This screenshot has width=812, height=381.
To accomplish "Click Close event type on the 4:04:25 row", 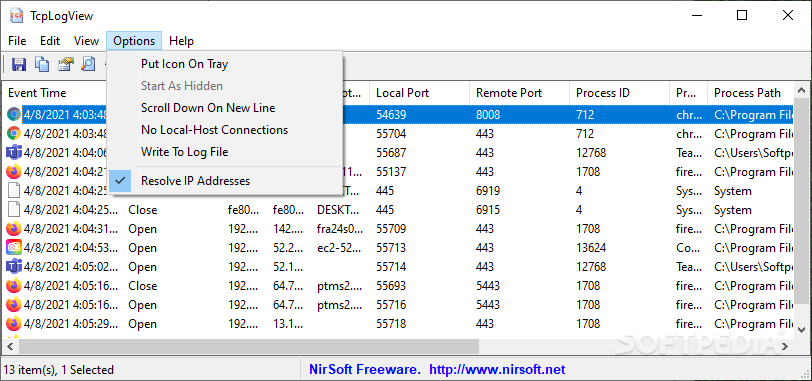I will point(142,210).
